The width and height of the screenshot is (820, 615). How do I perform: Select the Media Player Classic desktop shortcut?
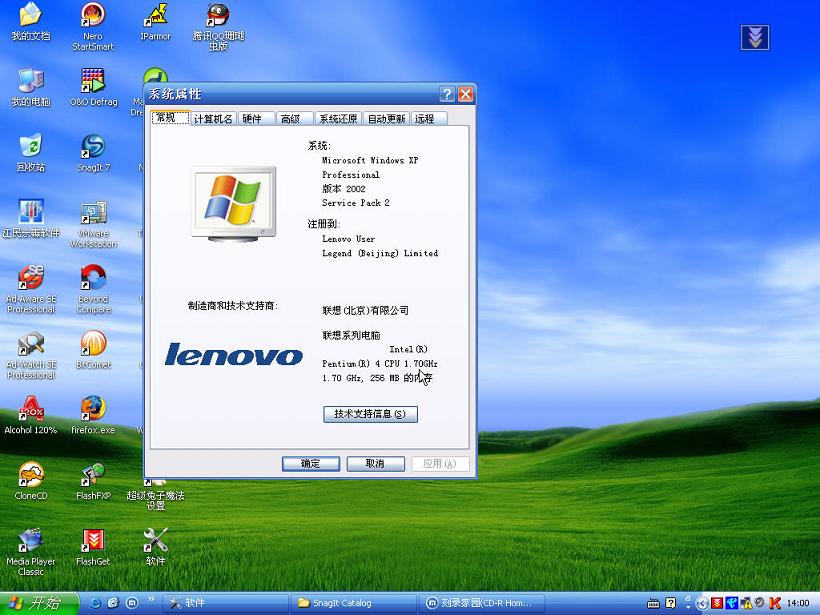(x=31, y=552)
